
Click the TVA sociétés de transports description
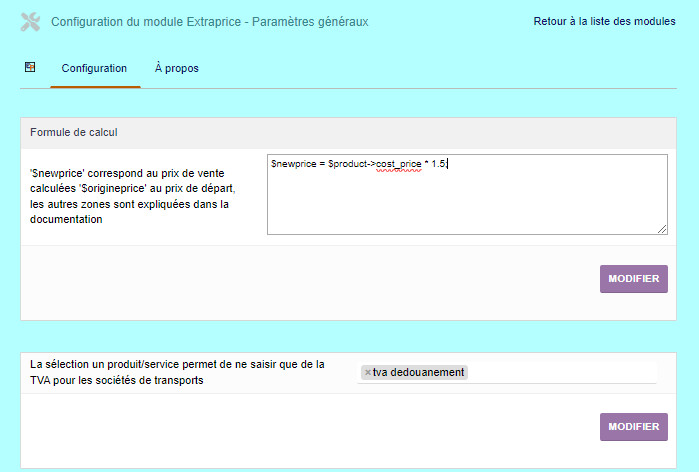[x=177, y=372]
